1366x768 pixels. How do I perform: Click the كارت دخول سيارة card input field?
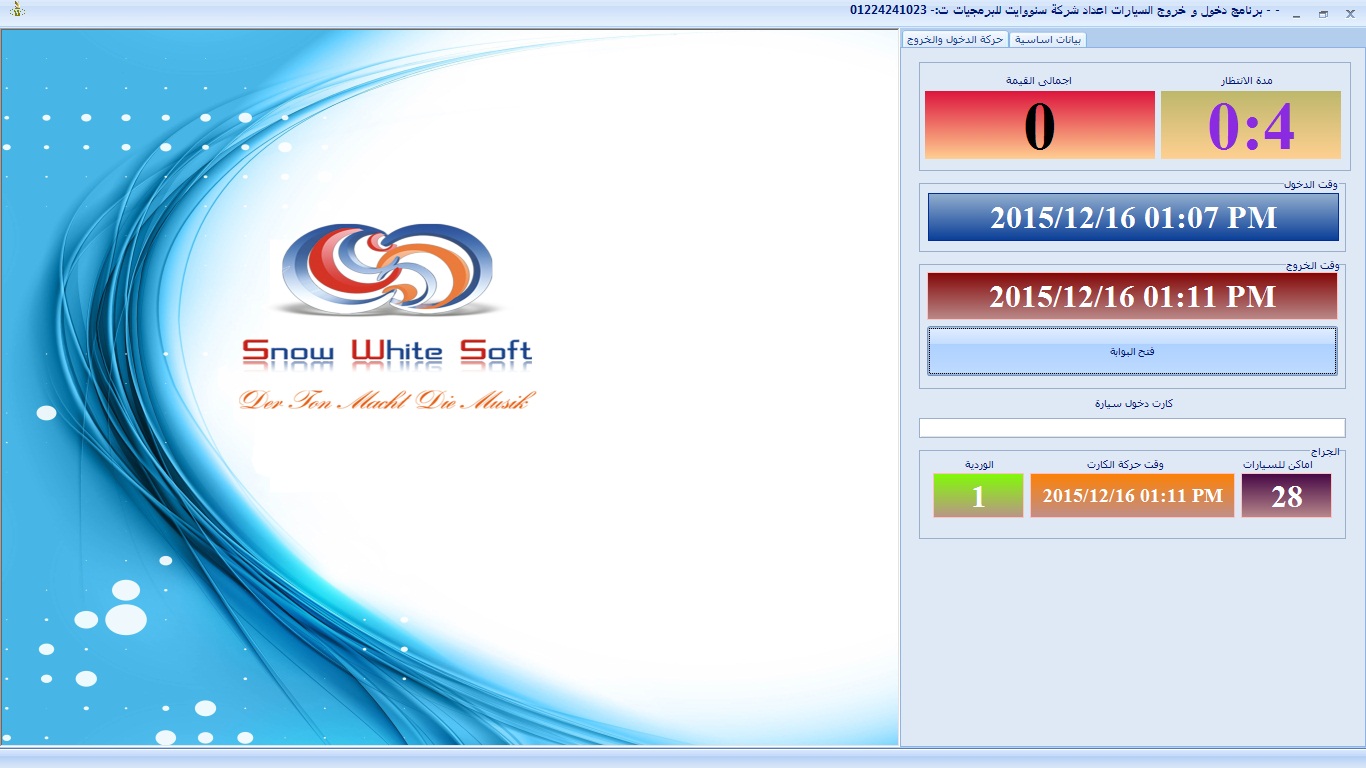(x=1131, y=428)
